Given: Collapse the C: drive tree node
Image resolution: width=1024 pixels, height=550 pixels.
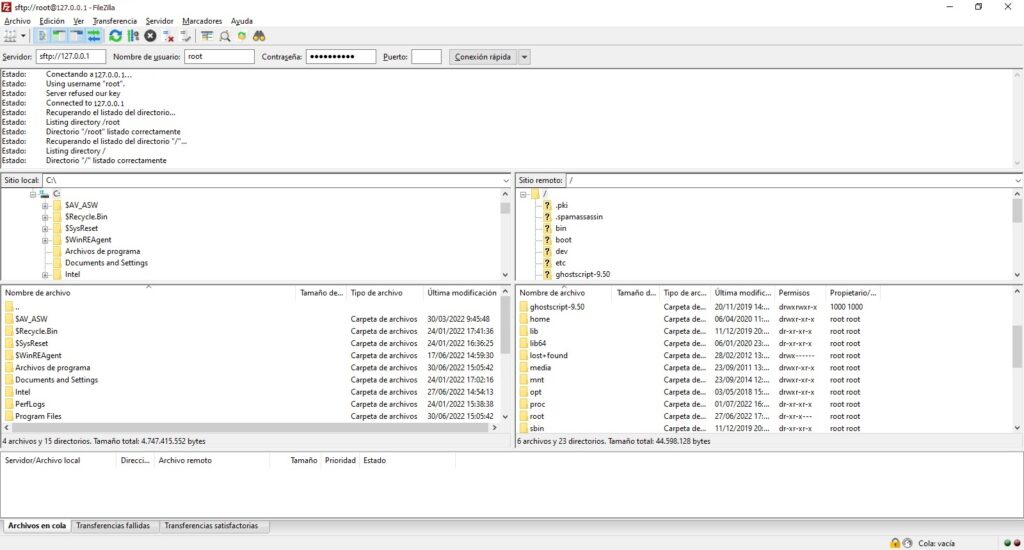Looking at the screenshot, I should click(33, 194).
